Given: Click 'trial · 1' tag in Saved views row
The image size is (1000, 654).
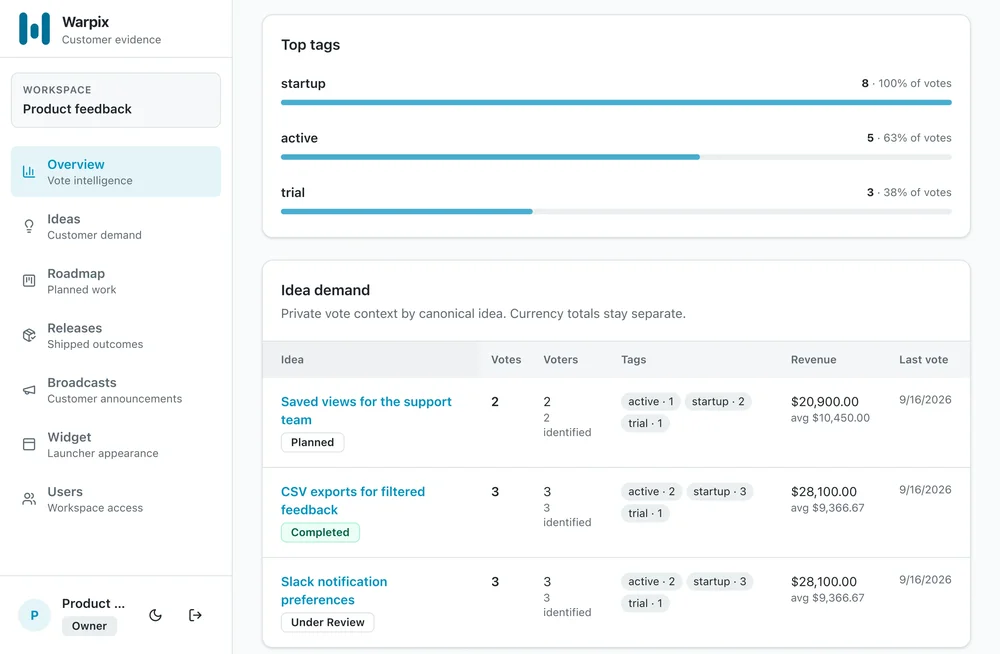Looking at the screenshot, I should tap(645, 423).
